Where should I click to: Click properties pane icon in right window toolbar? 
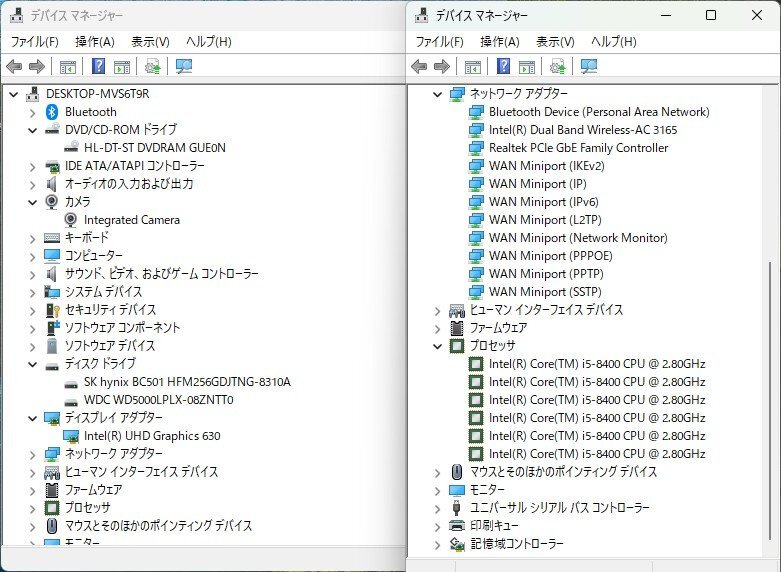click(x=526, y=66)
